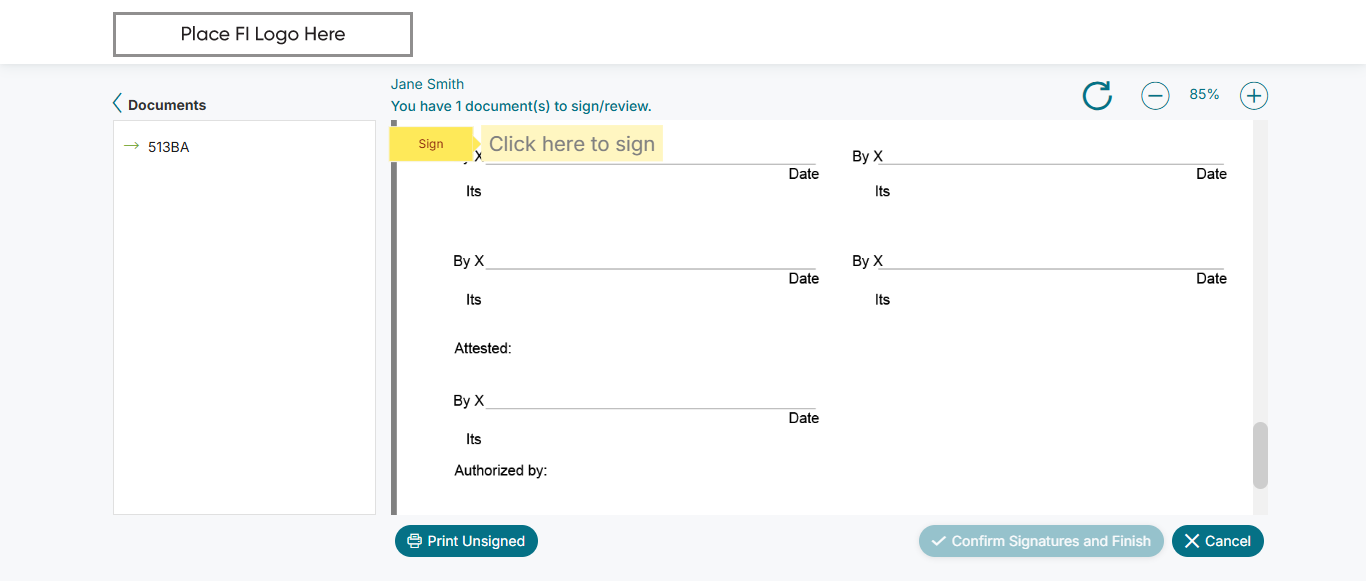1366x581 pixels.
Task: Click the yellow Sign tag
Action: [x=431, y=144]
